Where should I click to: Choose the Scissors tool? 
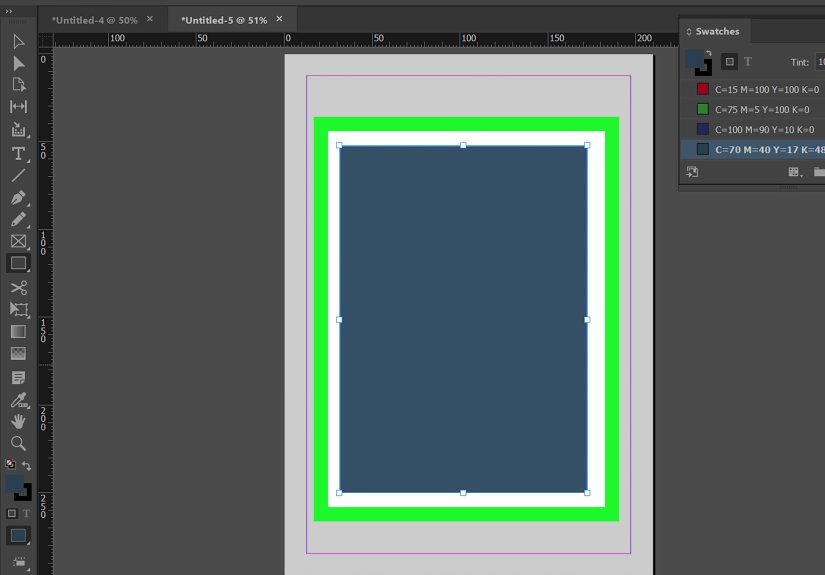[18, 288]
